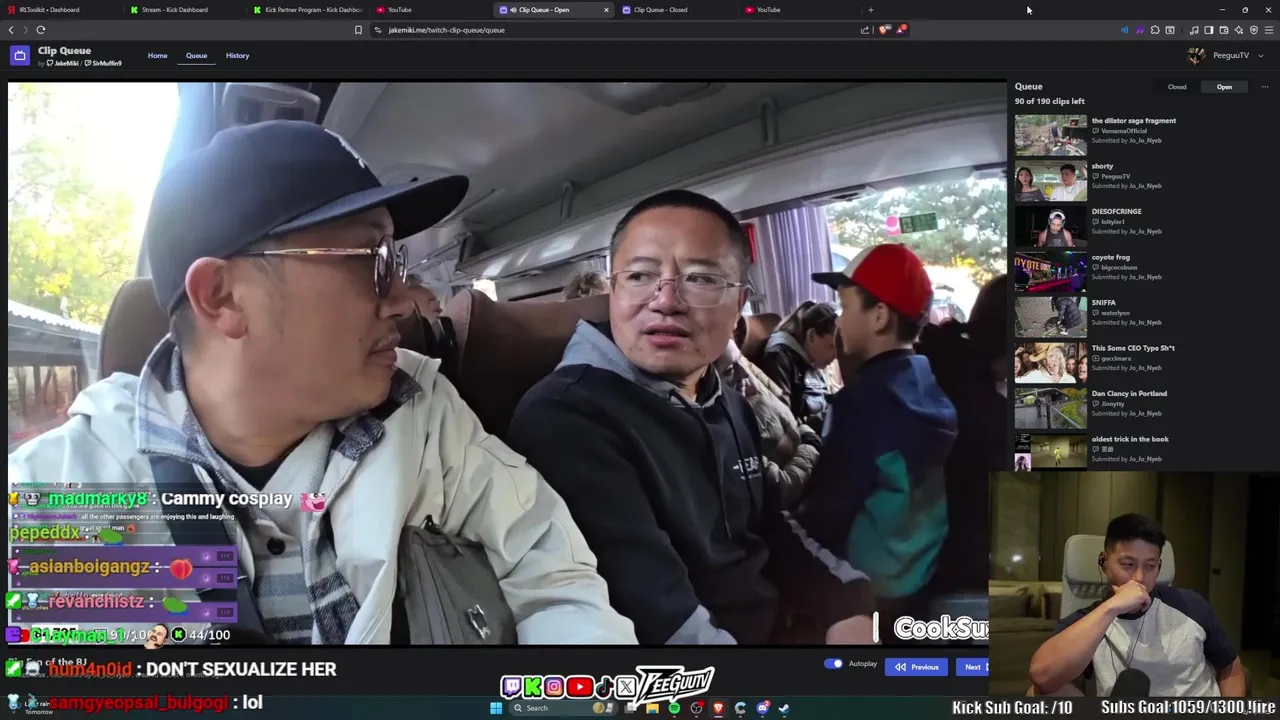The height and width of the screenshot is (720, 1280).
Task: Close the Clip Queue - Open tab
Action: (x=606, y=10)
